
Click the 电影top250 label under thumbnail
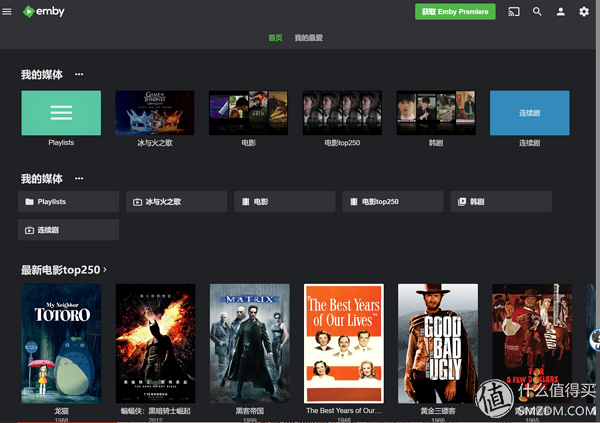(342, 143)
